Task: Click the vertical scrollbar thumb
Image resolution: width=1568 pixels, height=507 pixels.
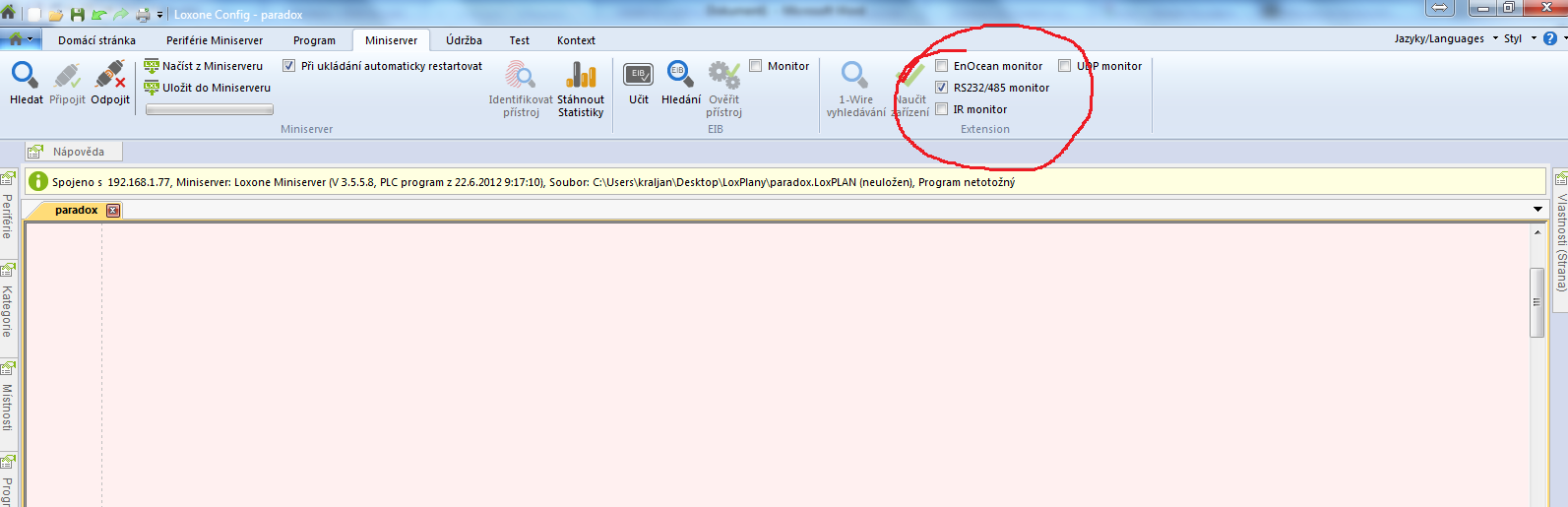Action: pos(1537,302)
